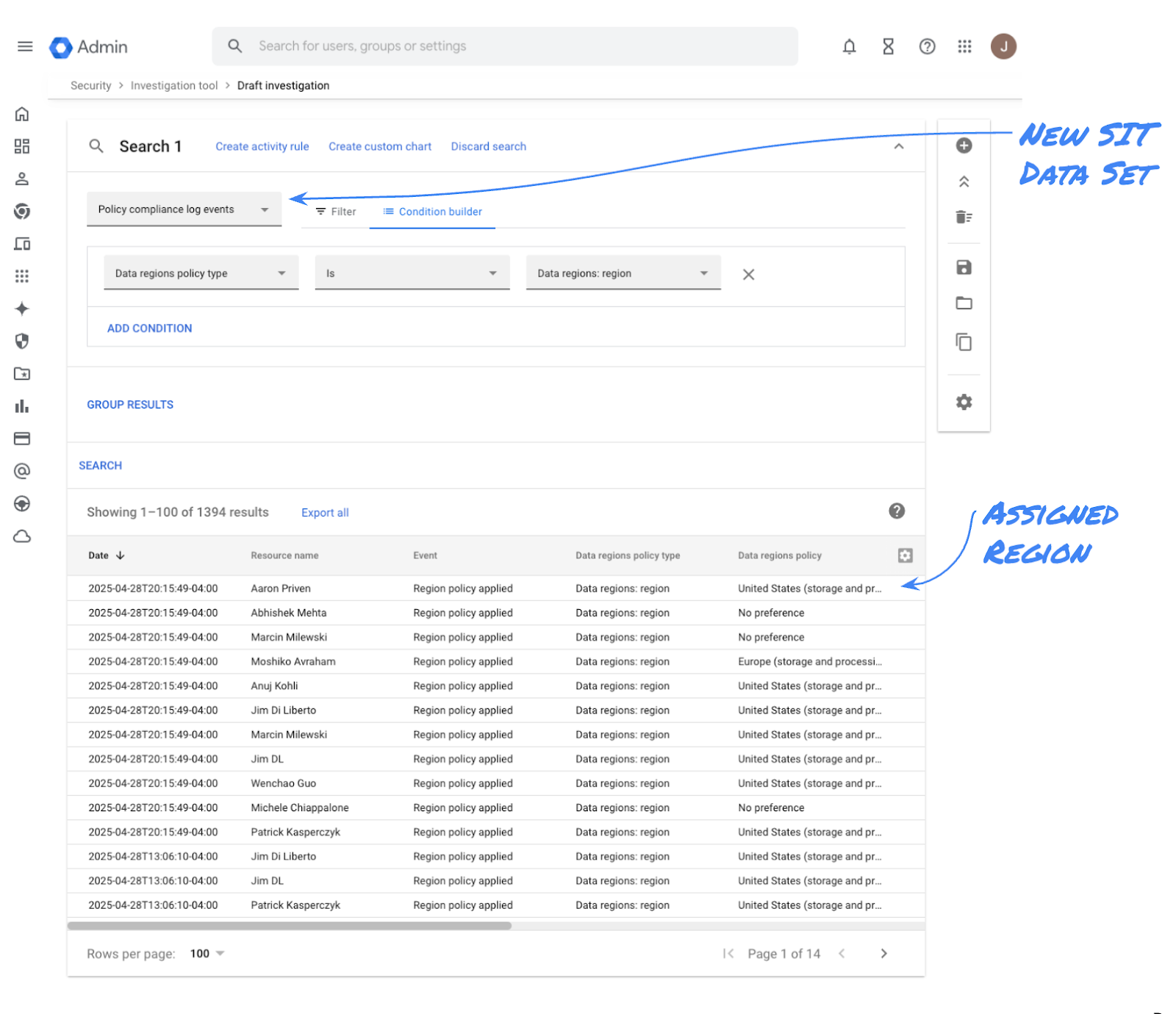Open the help question mark icon in header
The width and height of the screenshot is (1176, 1014).
tap(927, 46)
